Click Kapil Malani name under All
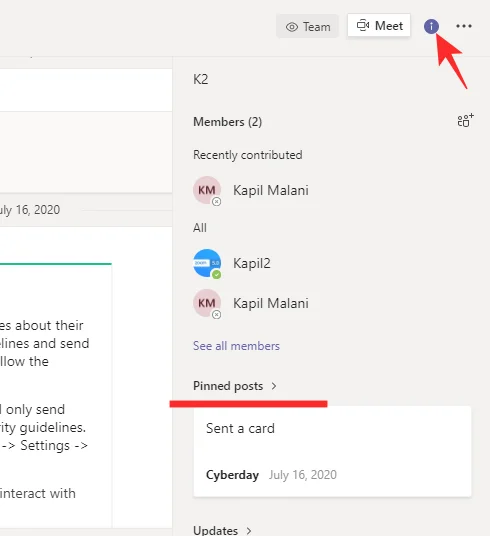 pos(271,303)
